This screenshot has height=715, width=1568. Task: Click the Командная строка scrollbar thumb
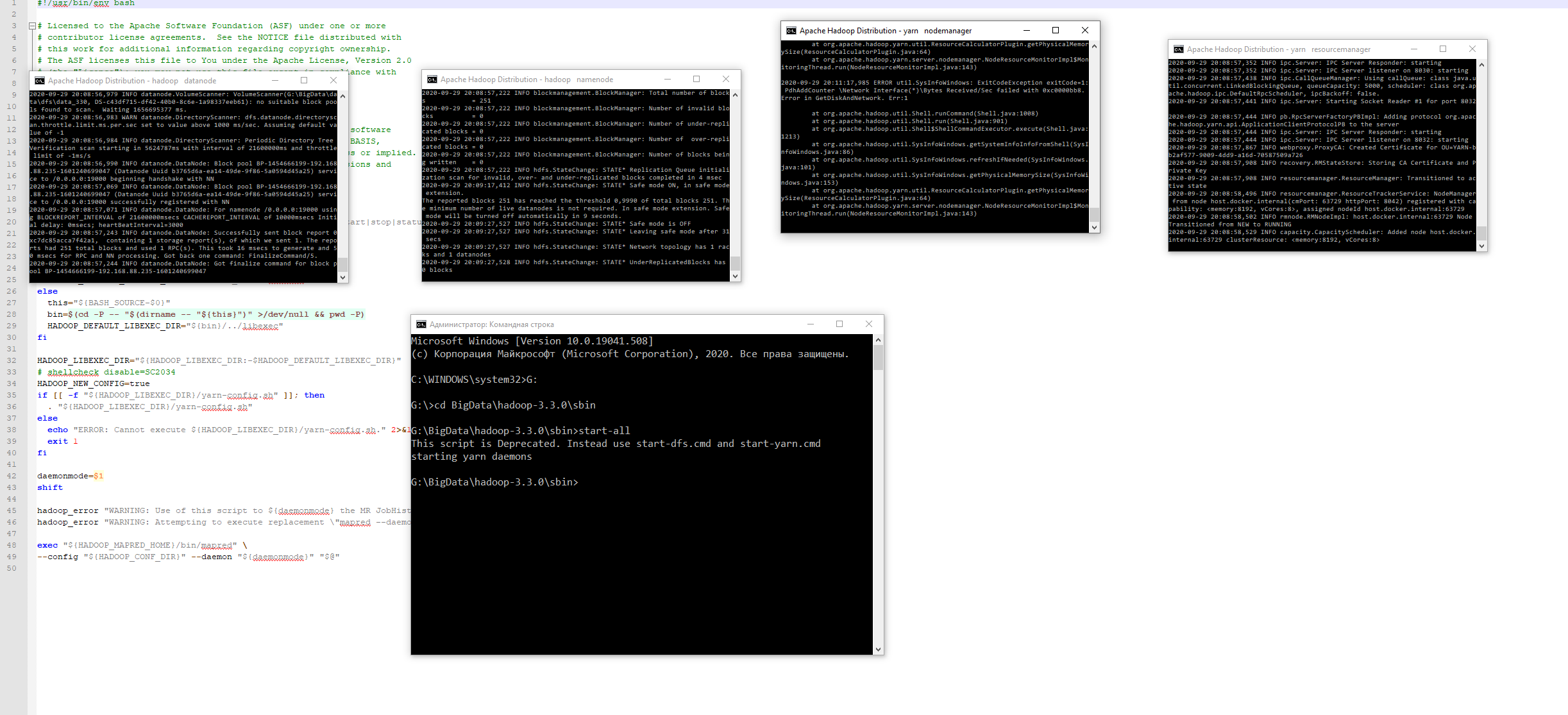click(879, 358)
